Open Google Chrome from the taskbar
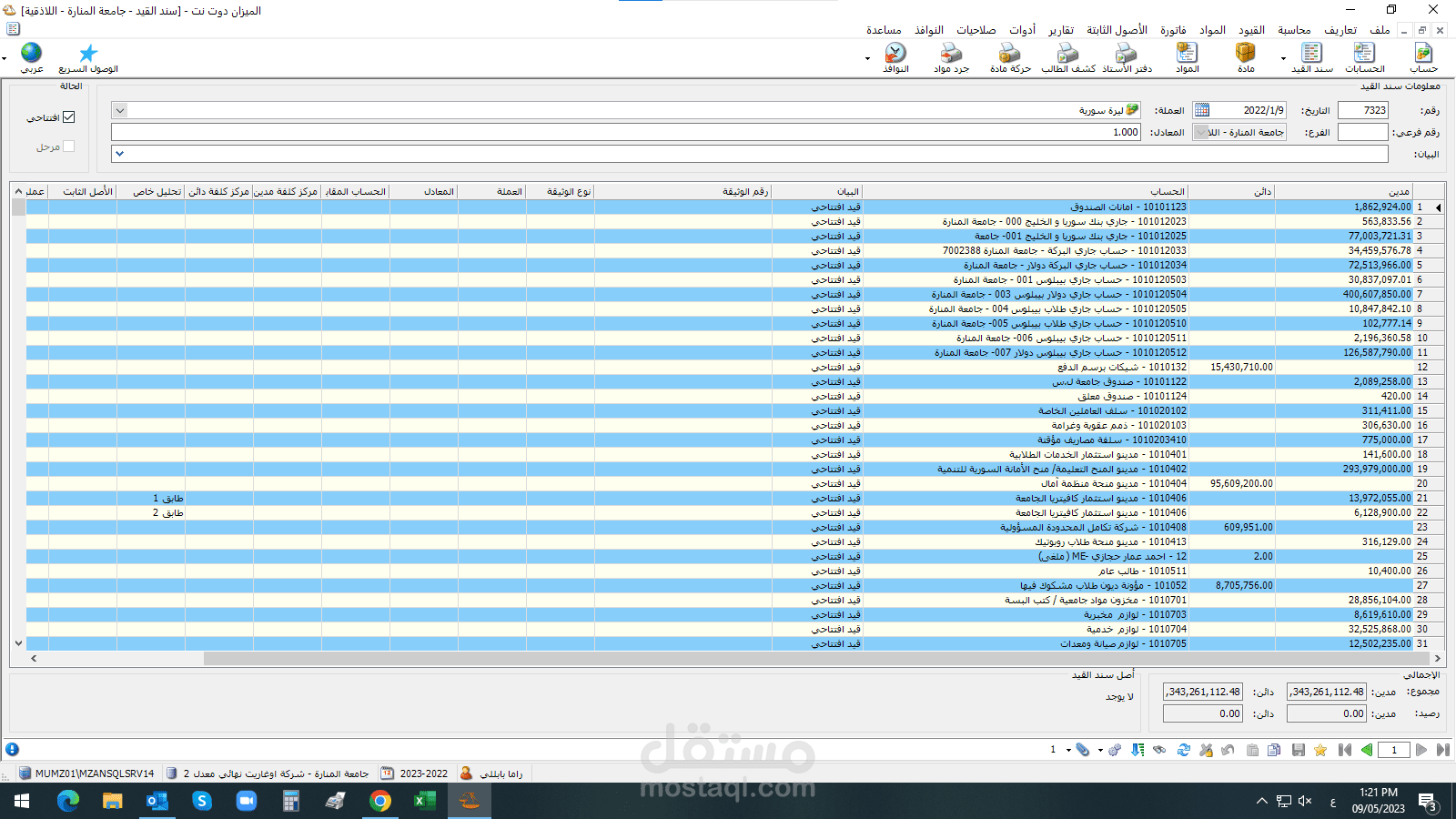The height and width of the screenshot is (819, 1456). click(x=380, y=801)
